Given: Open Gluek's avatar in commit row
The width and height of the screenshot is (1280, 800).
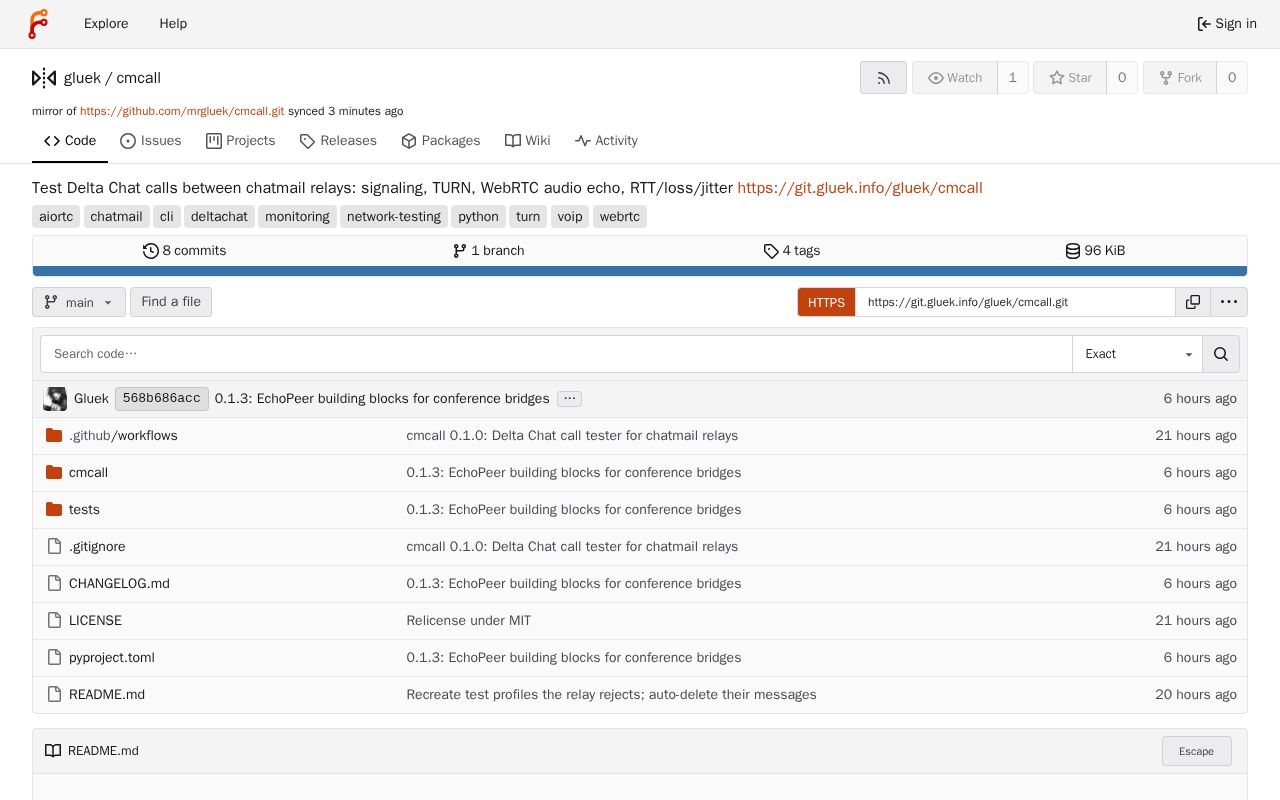Looking at the screenshot, I should click(x=55, y=399).
